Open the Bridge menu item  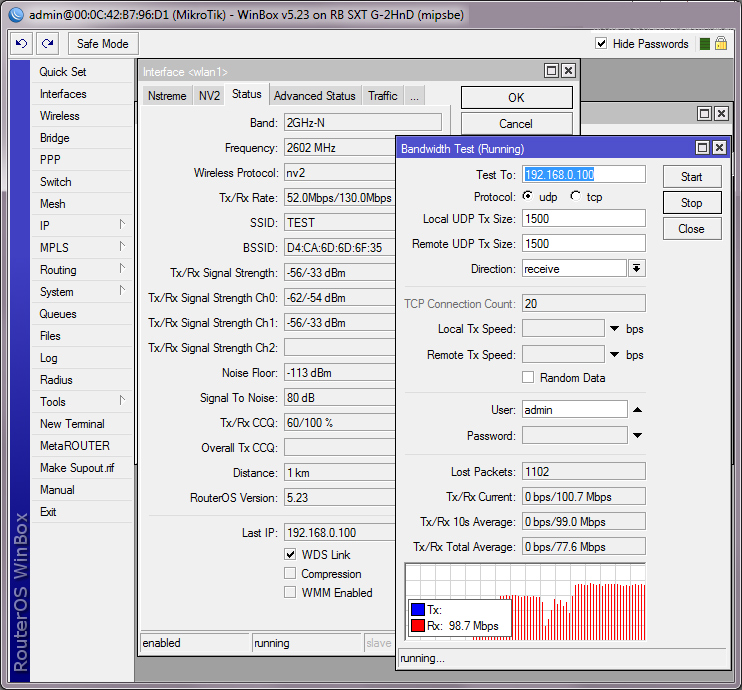82,138
